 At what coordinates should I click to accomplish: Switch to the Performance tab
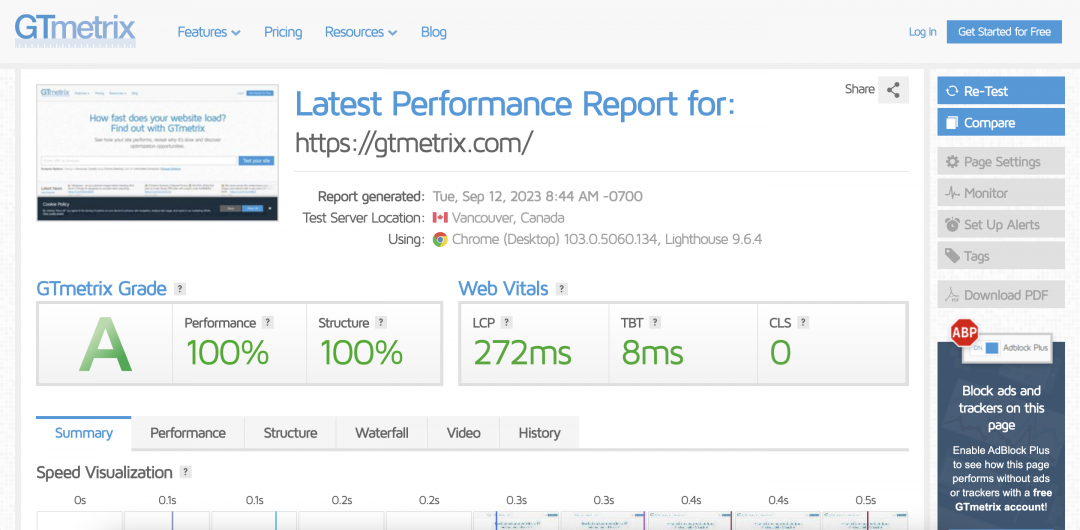pyautogui.click(x=187, y=433)
